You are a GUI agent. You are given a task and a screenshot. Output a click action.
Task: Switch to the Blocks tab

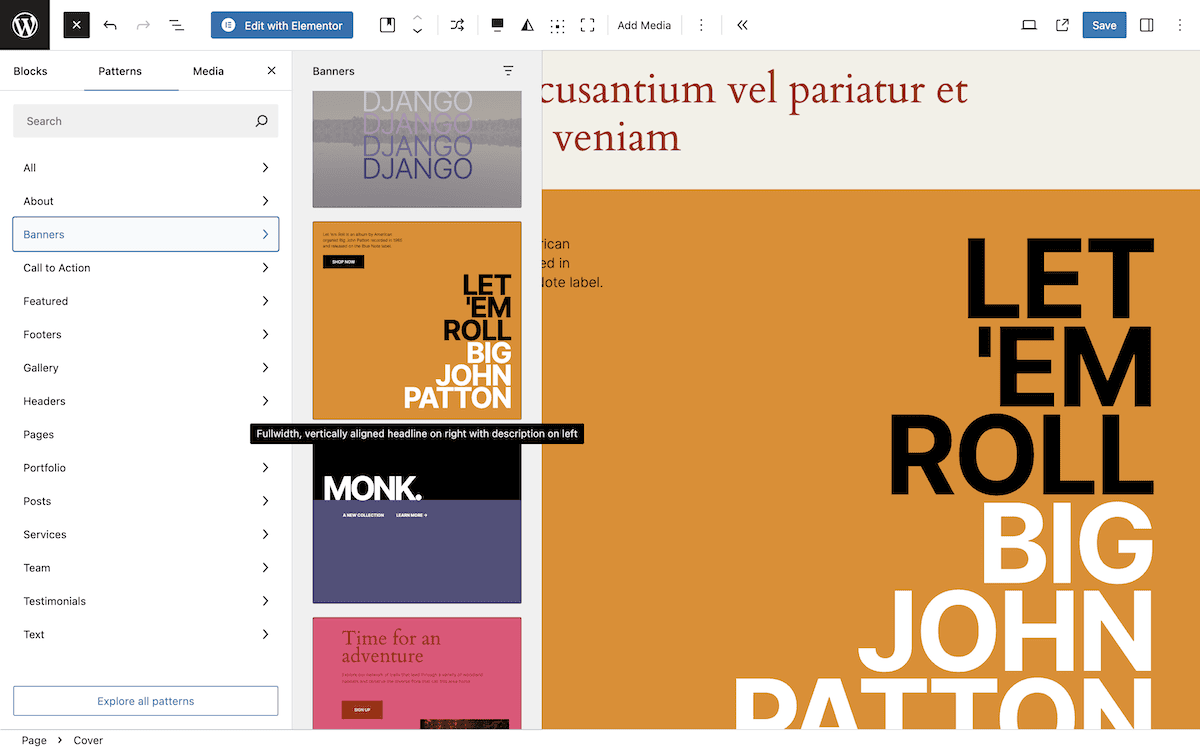[x=30, y=71]
